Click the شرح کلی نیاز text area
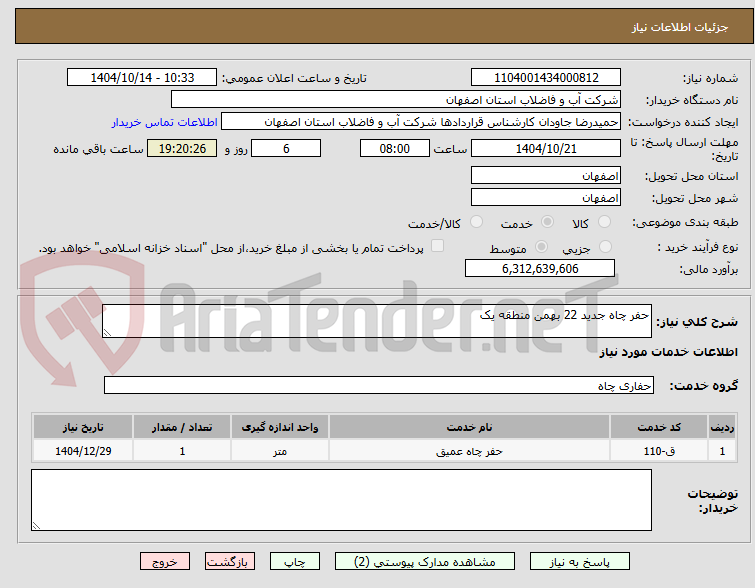 coord(377,321)
